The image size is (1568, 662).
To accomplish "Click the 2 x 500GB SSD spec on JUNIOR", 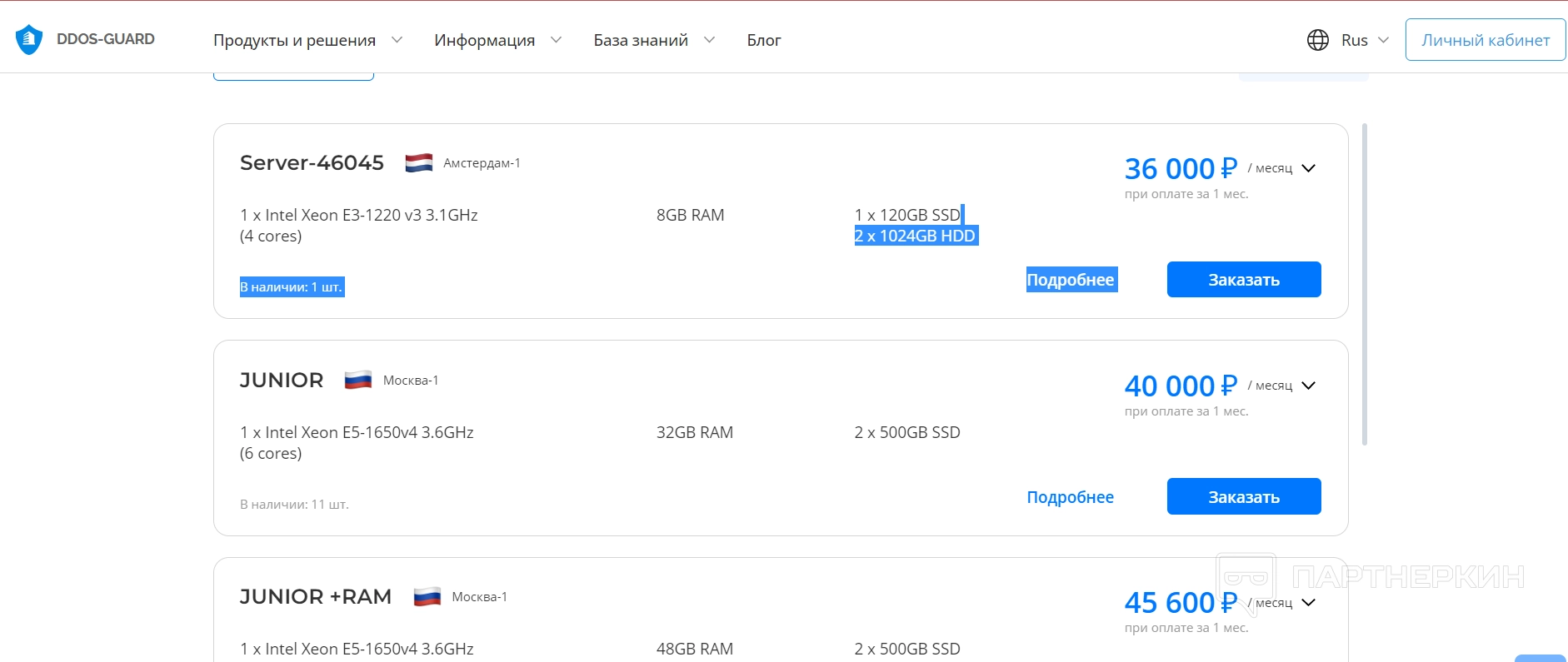I will point(907,432).
